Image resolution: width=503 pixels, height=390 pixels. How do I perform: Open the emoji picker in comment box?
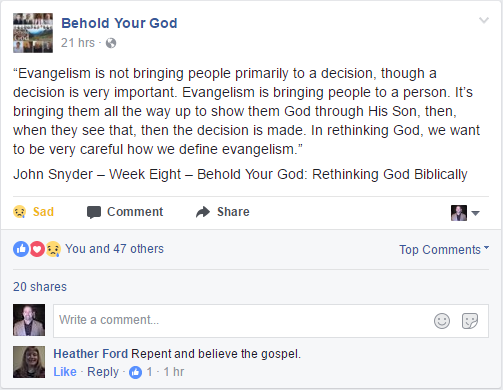442,321
